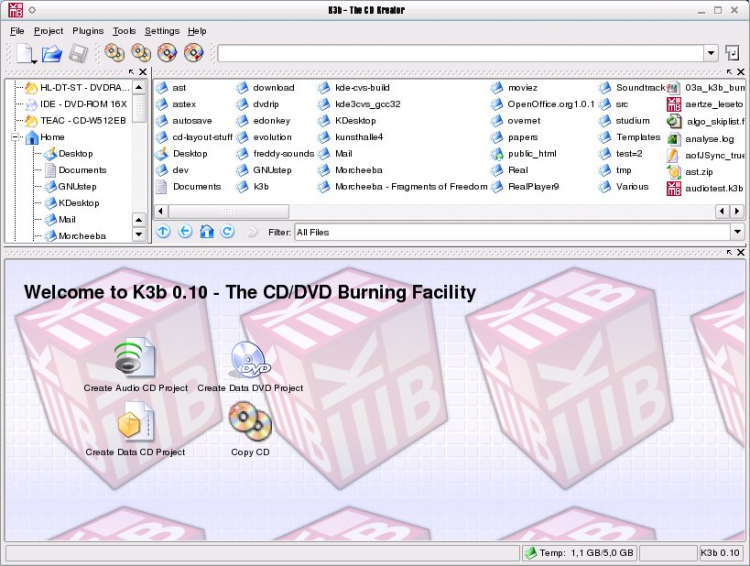The image size is (750, 566).
Task: Open the download folder in file view
Action: [x=265, y=88]
